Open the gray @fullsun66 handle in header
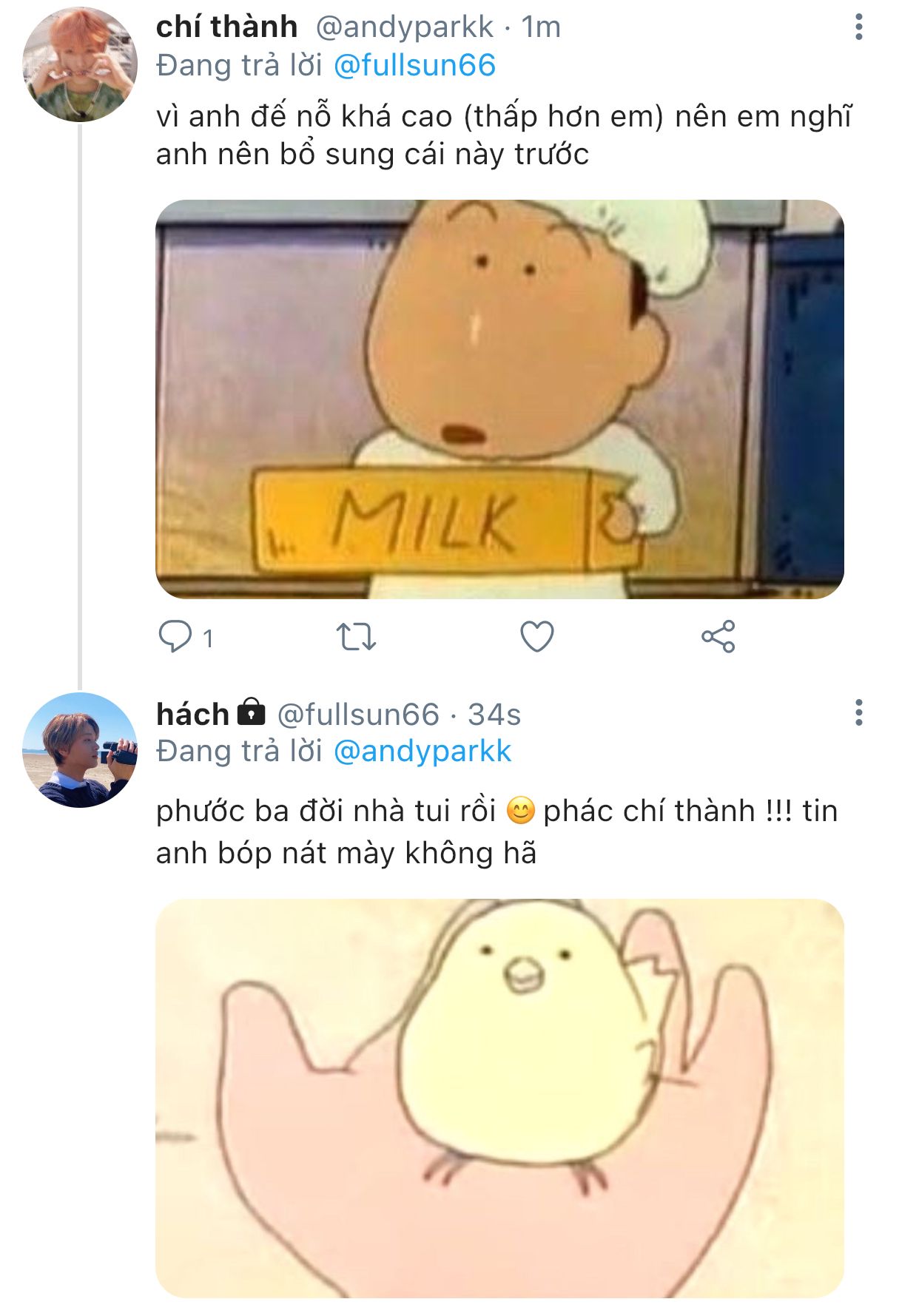This screenshot has height=1316, width=919. coord(358,715)
